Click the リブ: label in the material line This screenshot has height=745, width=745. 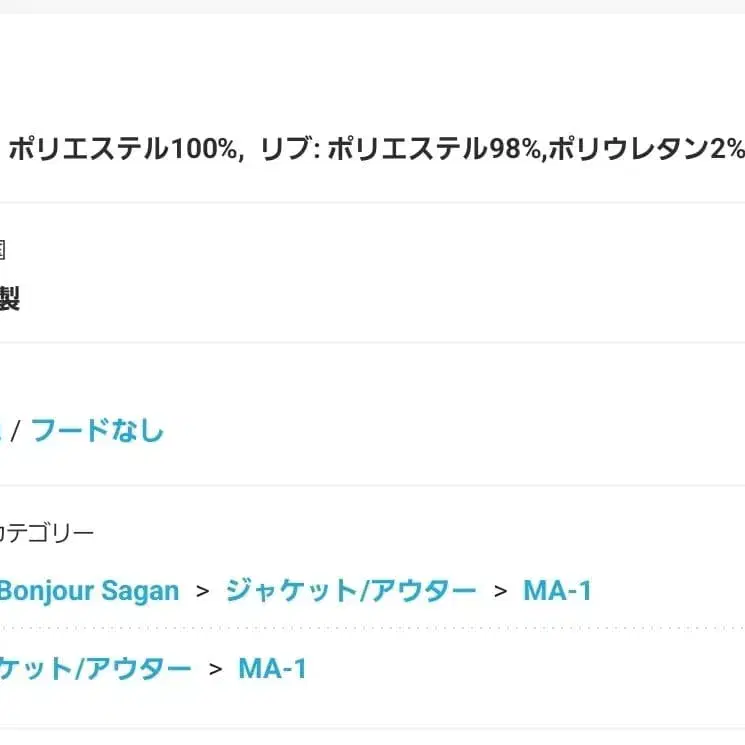coord(288,150)
